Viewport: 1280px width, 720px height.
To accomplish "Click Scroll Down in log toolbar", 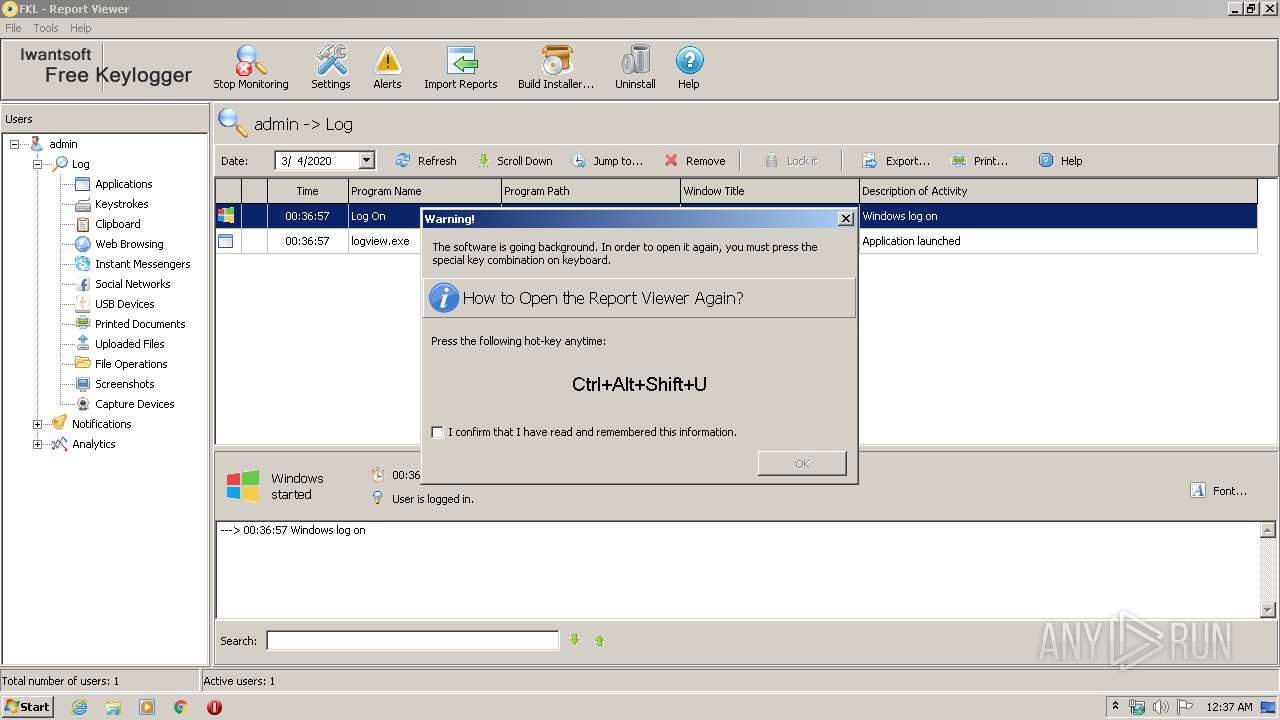I will pos(514,161).
